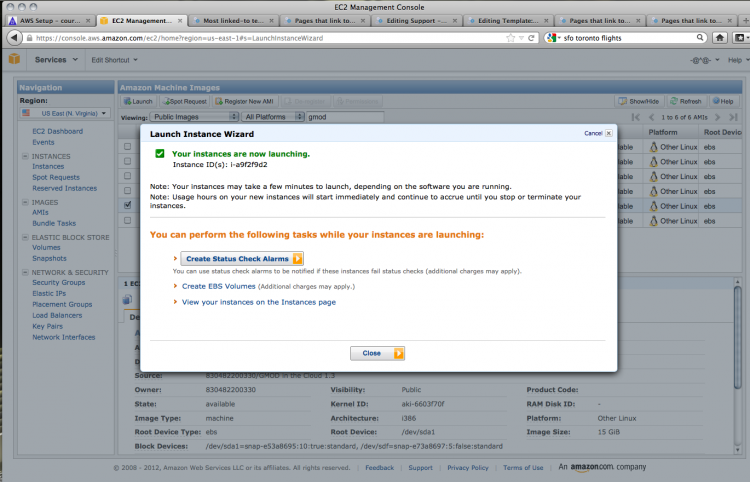Toggle the second AMI row checkbox
This screenshot has width=750, height=482.
127,161
